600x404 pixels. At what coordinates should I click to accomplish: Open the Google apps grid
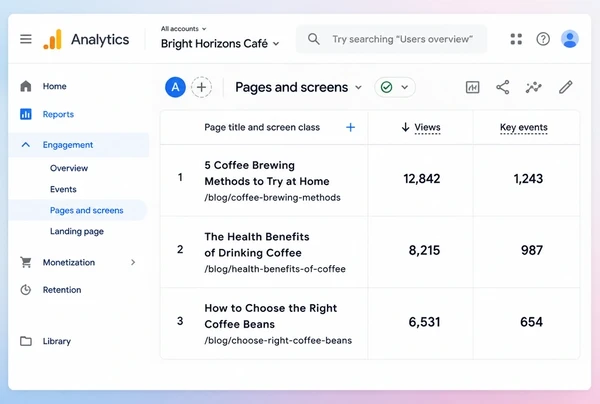516,39
